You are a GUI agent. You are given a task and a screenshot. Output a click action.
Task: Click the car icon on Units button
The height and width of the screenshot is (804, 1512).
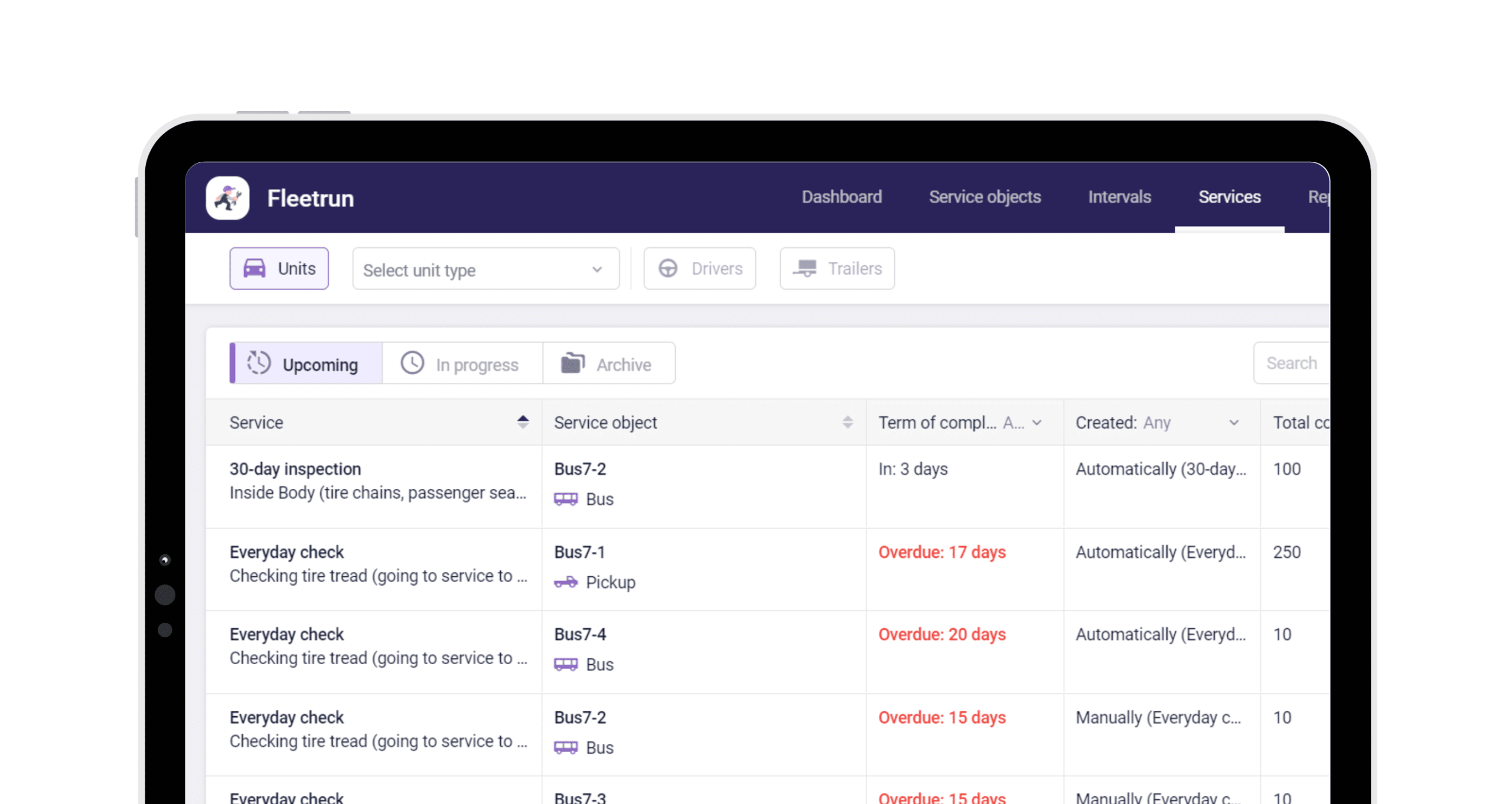click(x=255, y=269)
